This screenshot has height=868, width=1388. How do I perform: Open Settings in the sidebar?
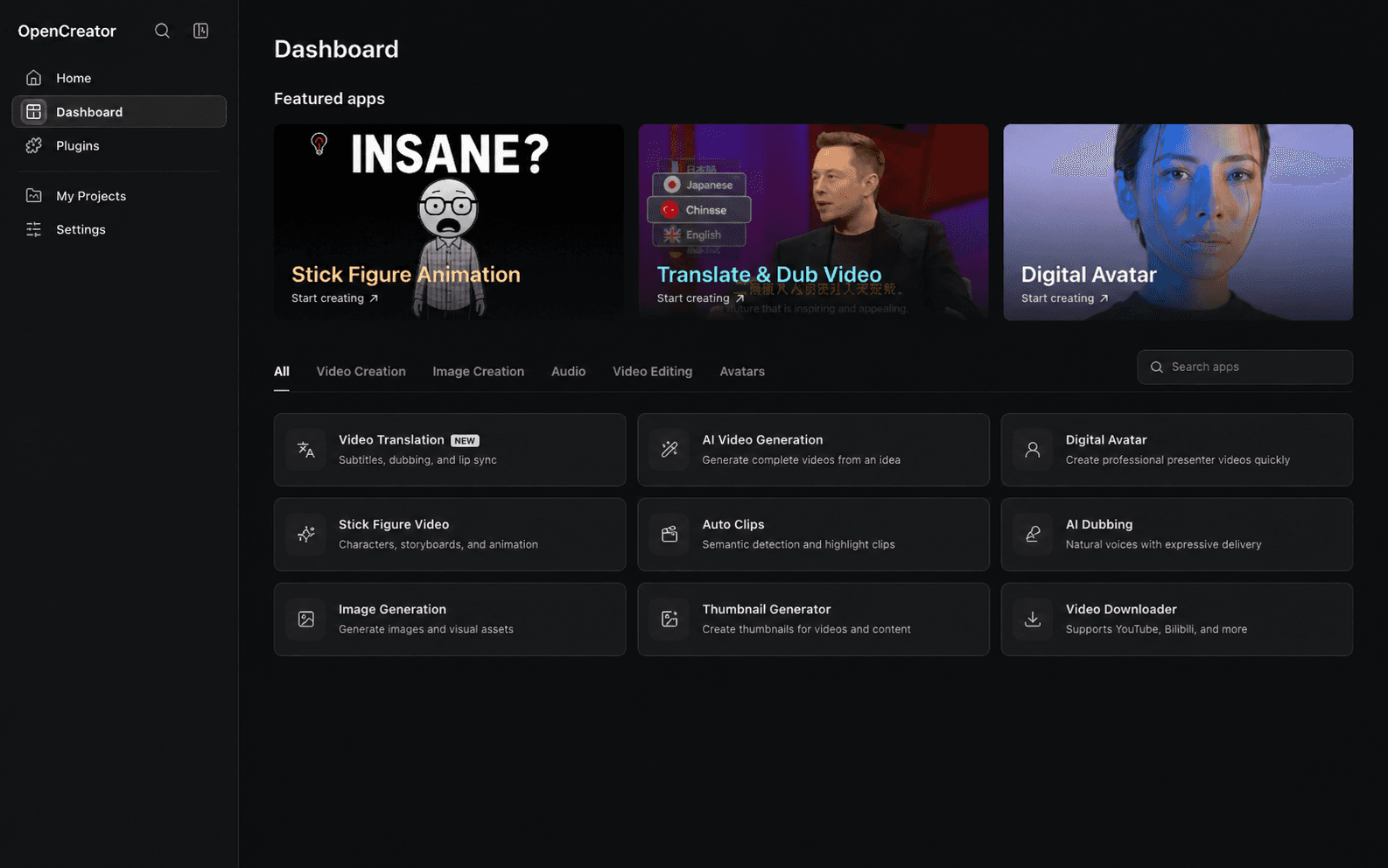(x=119, y=229)
